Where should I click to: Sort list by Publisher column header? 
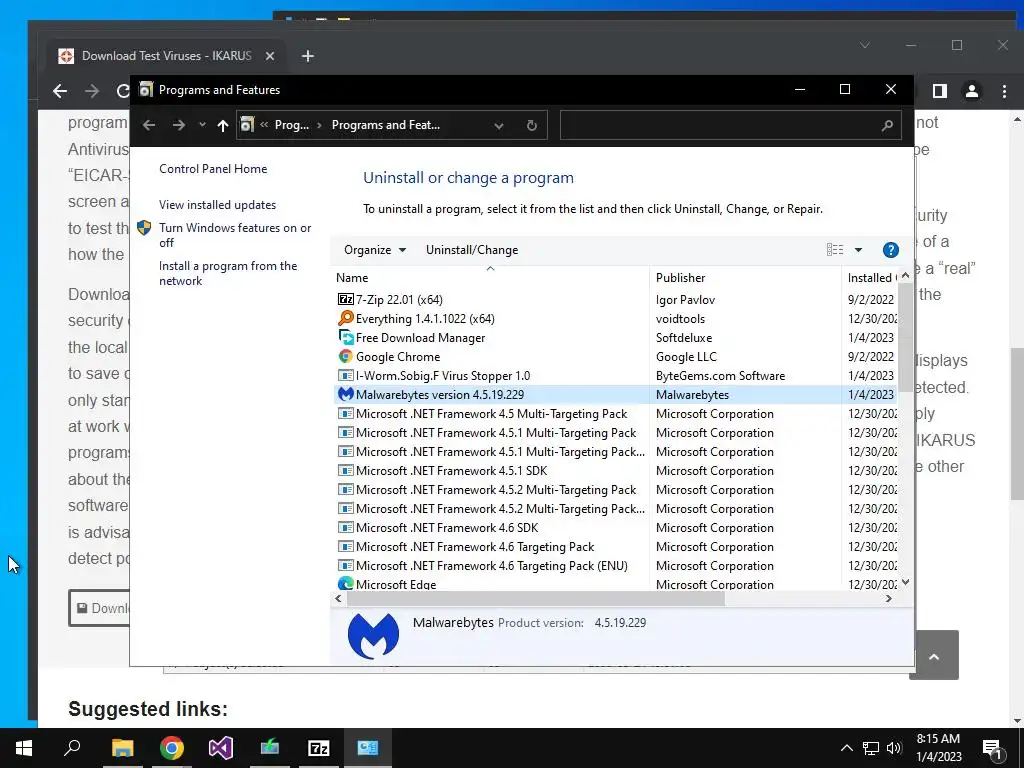pos(746,278)
